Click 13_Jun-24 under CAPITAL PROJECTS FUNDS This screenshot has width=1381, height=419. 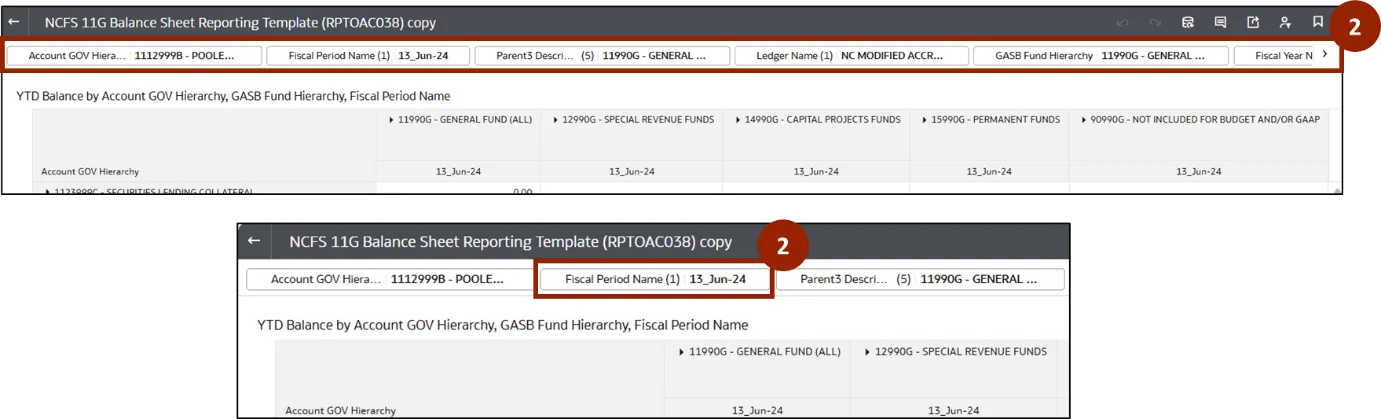(x=816, y=172)
